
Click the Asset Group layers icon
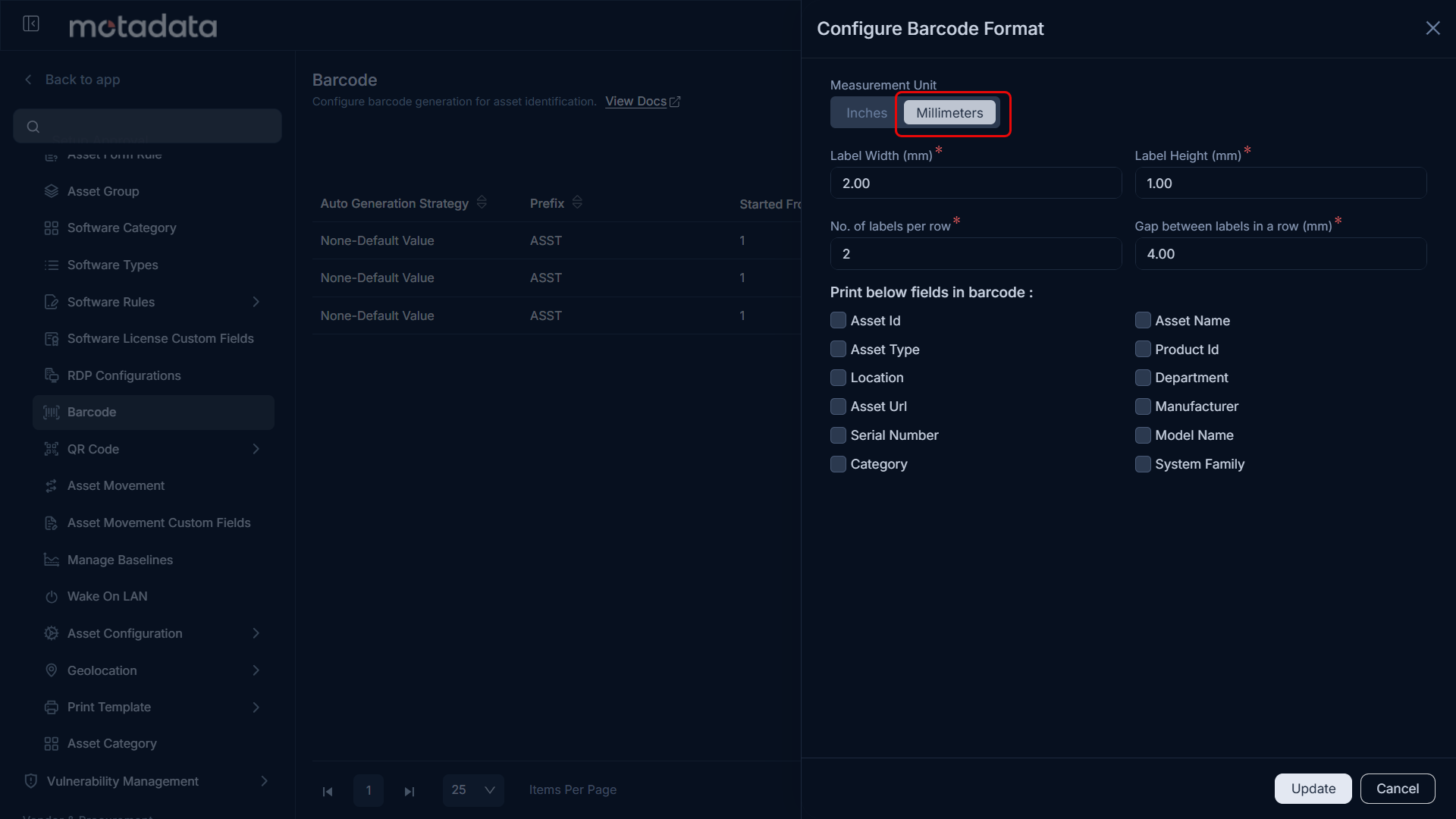(x=52, y=191)
